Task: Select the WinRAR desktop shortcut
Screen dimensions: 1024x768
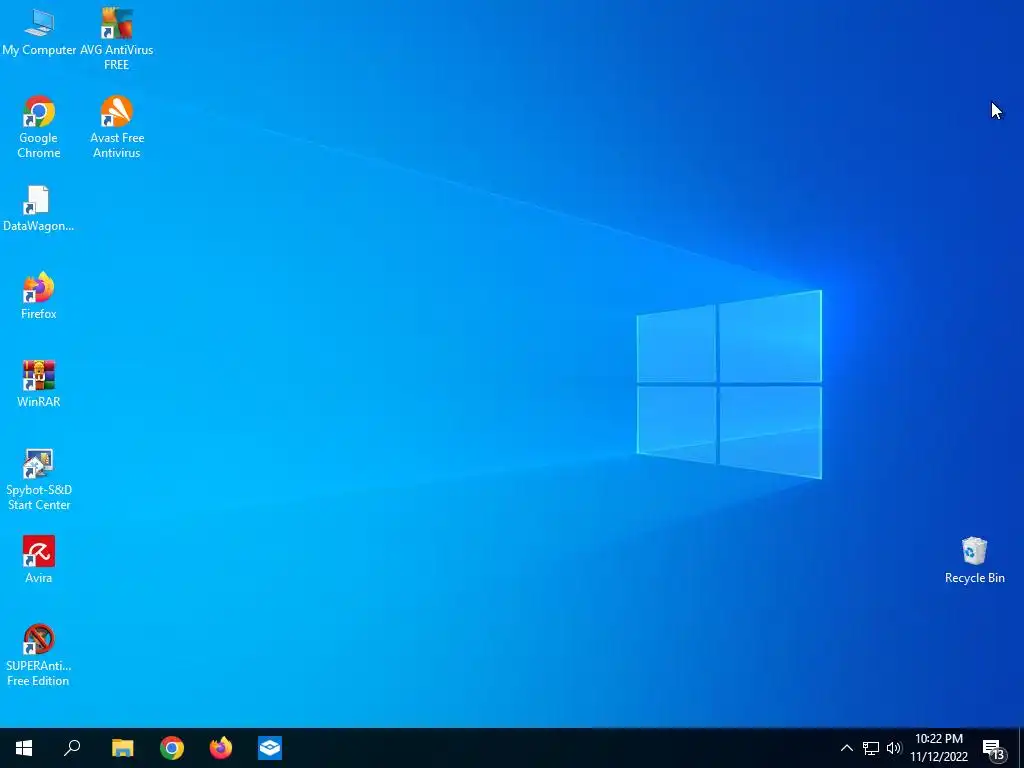Action: (x=39, y=384)
